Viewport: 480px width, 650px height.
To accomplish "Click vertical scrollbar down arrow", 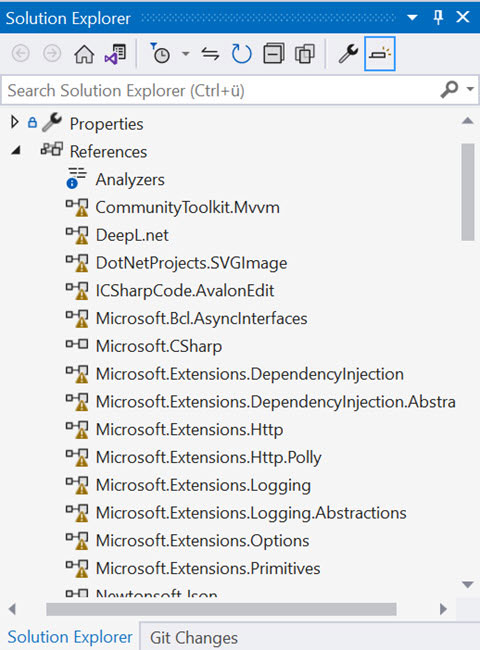I will click(x=468, y=585).
